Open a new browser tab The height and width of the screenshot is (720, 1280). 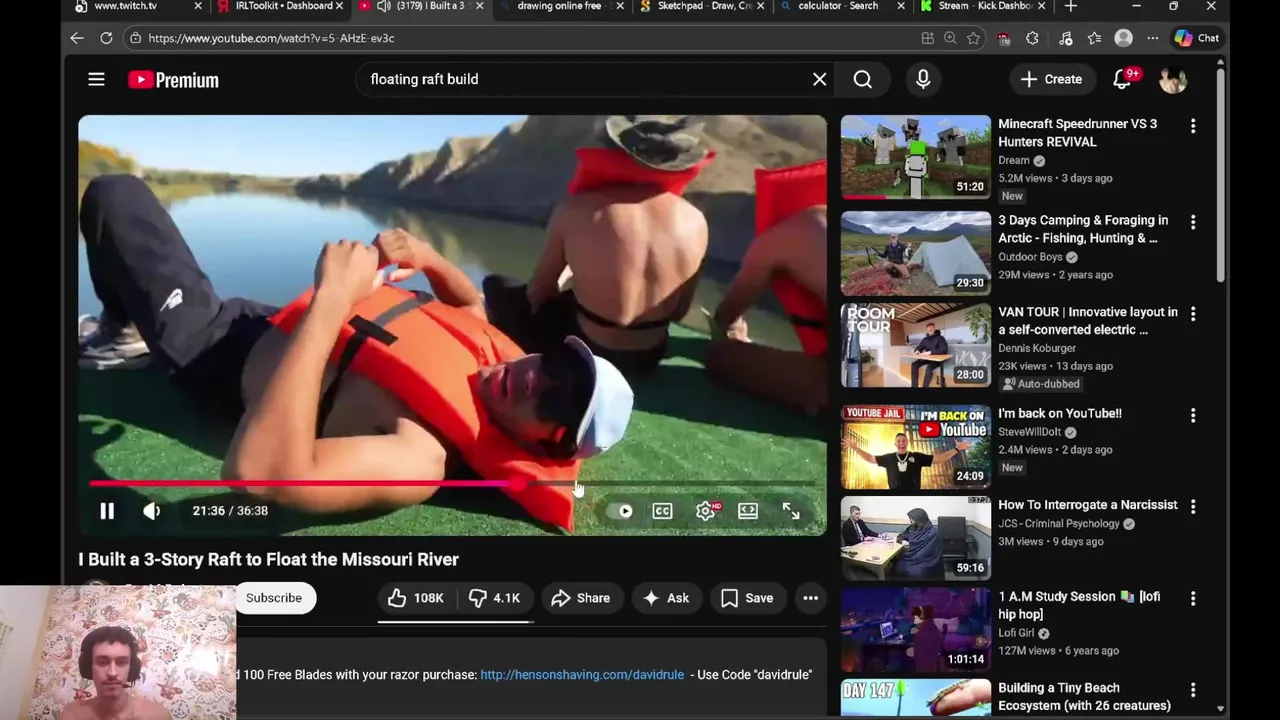pos(1071,6)
